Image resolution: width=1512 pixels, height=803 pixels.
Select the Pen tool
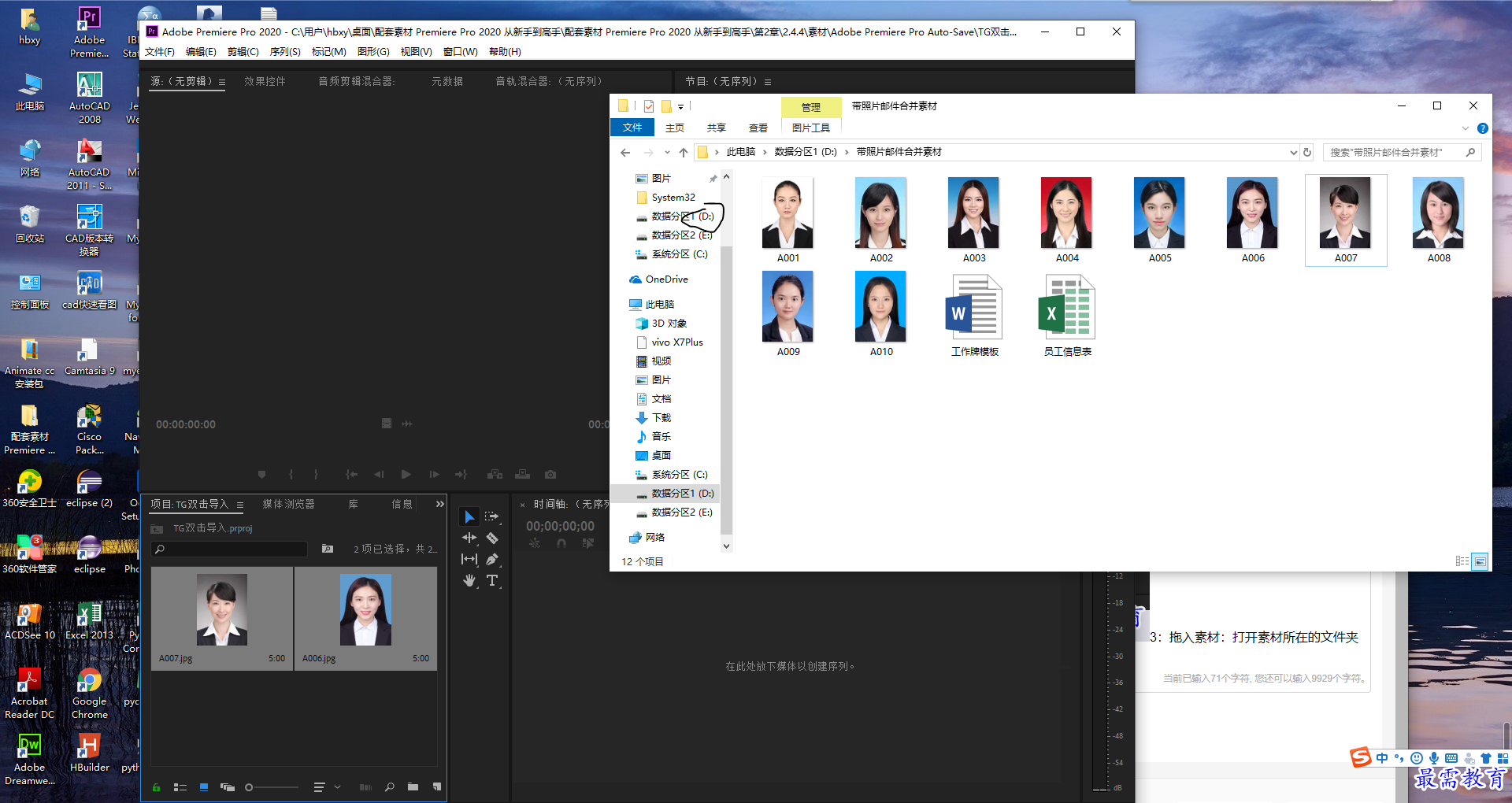click(x=492, y=559)
